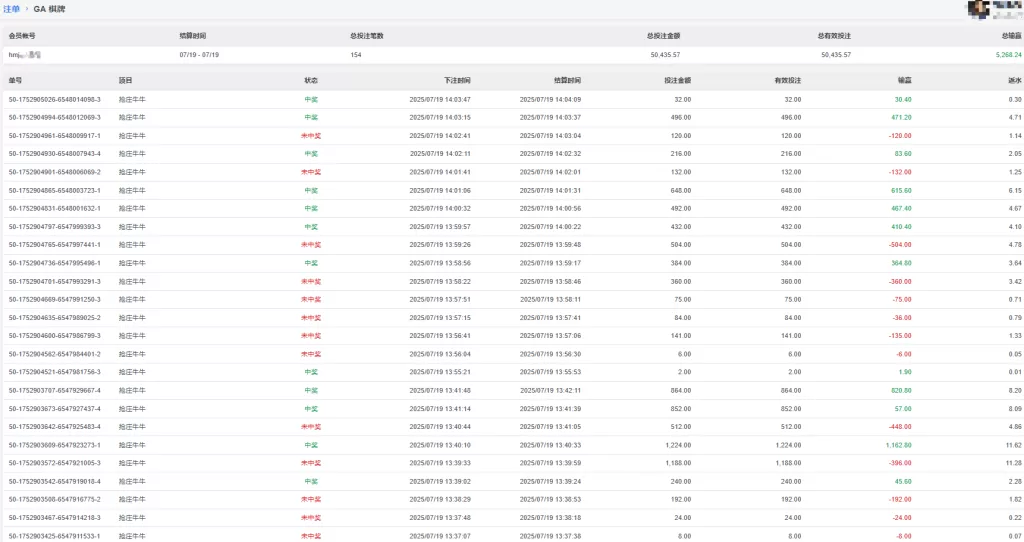Select order number 50-1752904865-6548003723-1
Screen dimensions: 1024x542
pyautogui.click(x=55, y=191)
